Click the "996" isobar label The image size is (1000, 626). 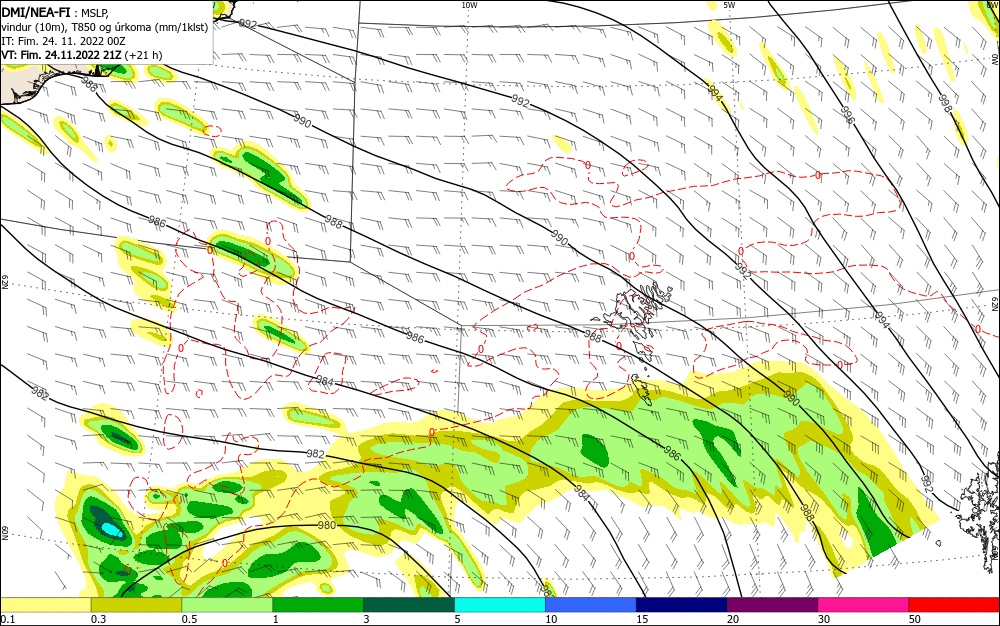point(846,115)
